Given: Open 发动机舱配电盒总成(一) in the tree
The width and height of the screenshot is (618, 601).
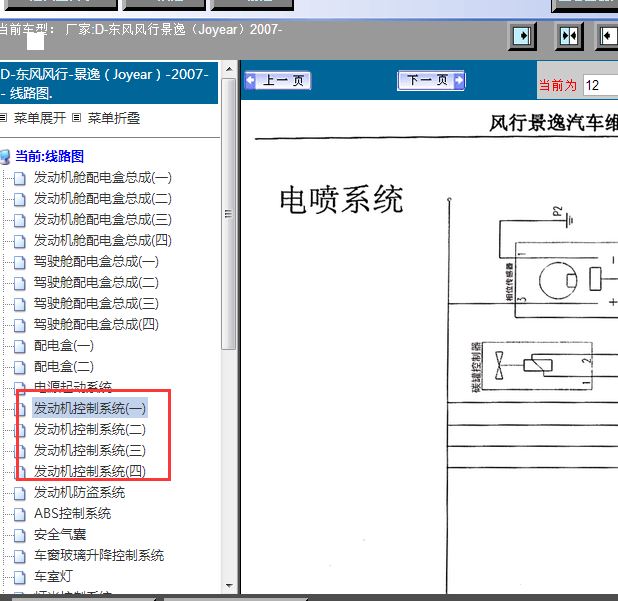Looking at the screenshot, I should (102, 177).
